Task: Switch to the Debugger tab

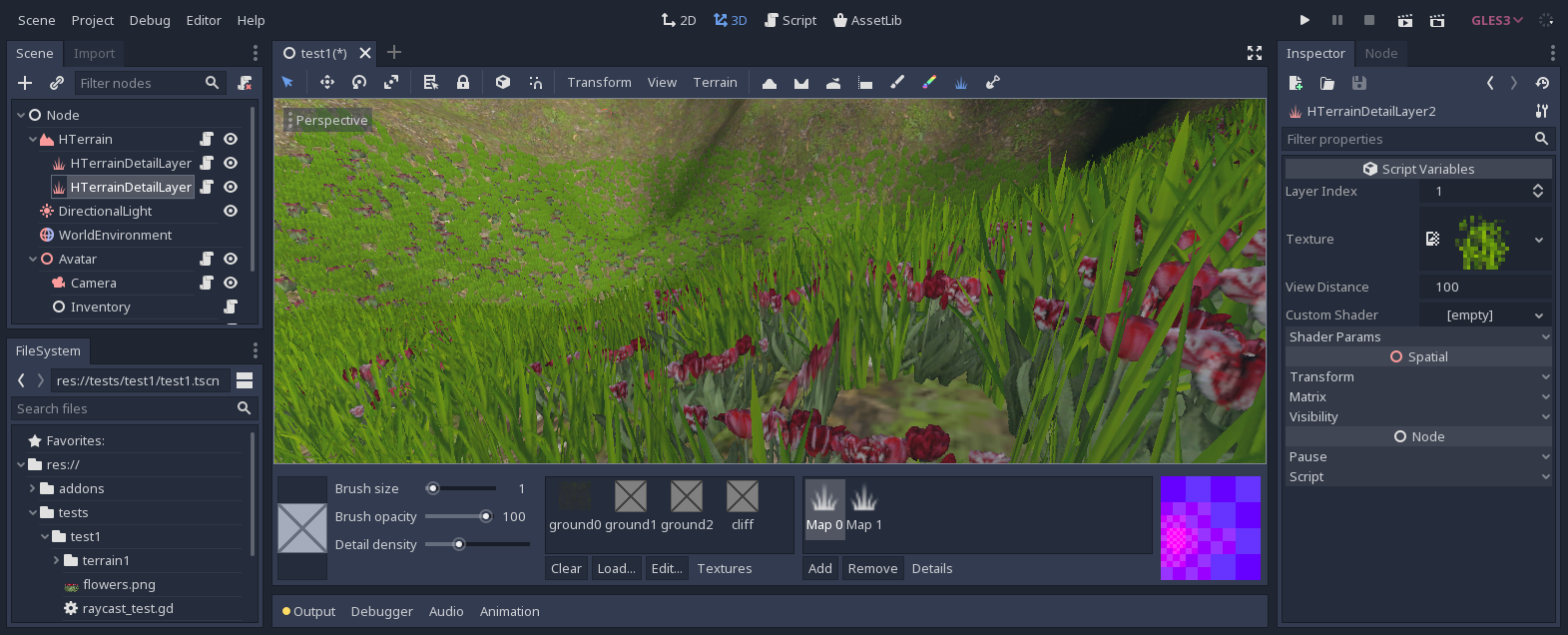Action: click(381, 611)
